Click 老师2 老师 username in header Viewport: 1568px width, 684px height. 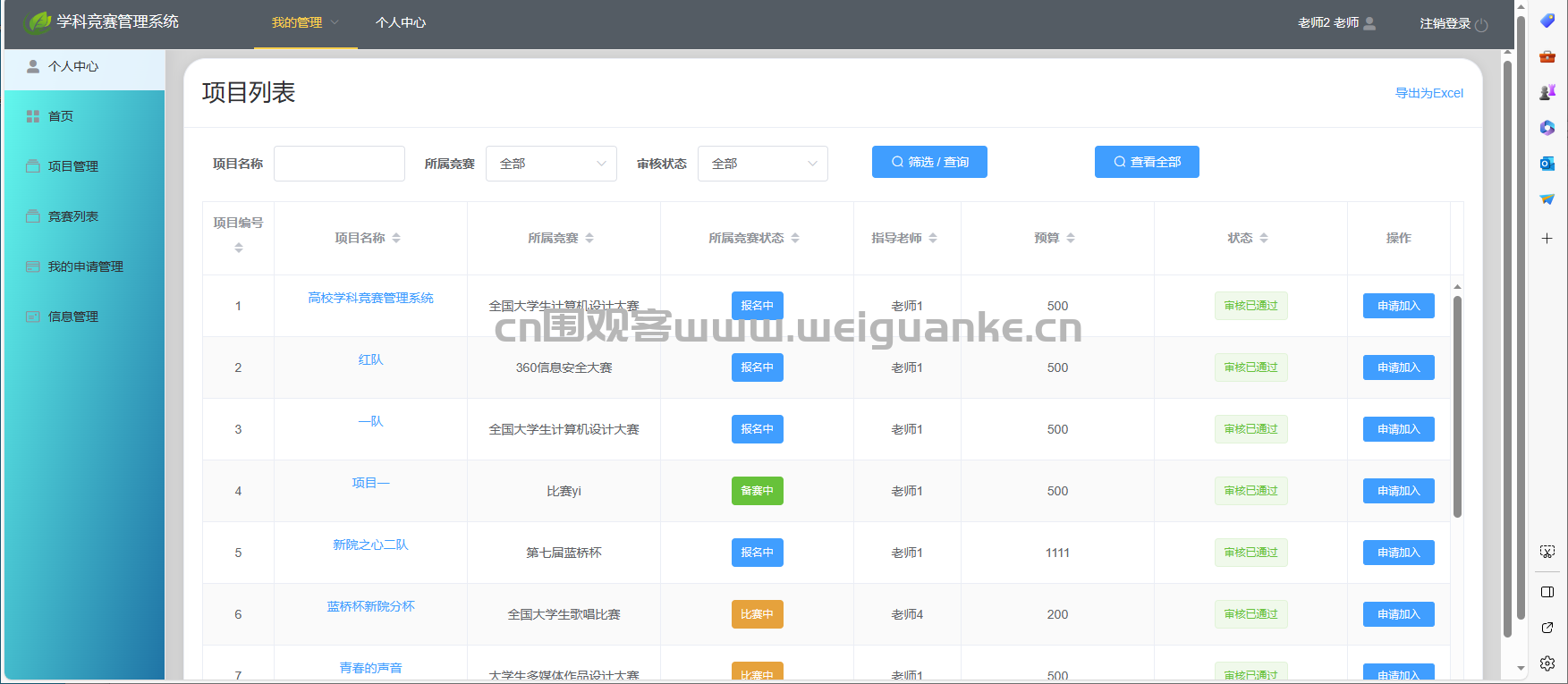[x=1328, y=23]
